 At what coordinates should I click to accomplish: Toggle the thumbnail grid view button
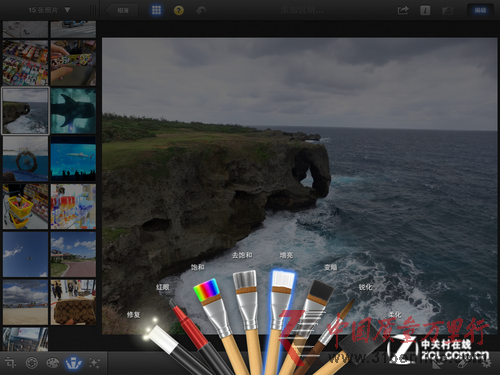click(x=156, y=10)
